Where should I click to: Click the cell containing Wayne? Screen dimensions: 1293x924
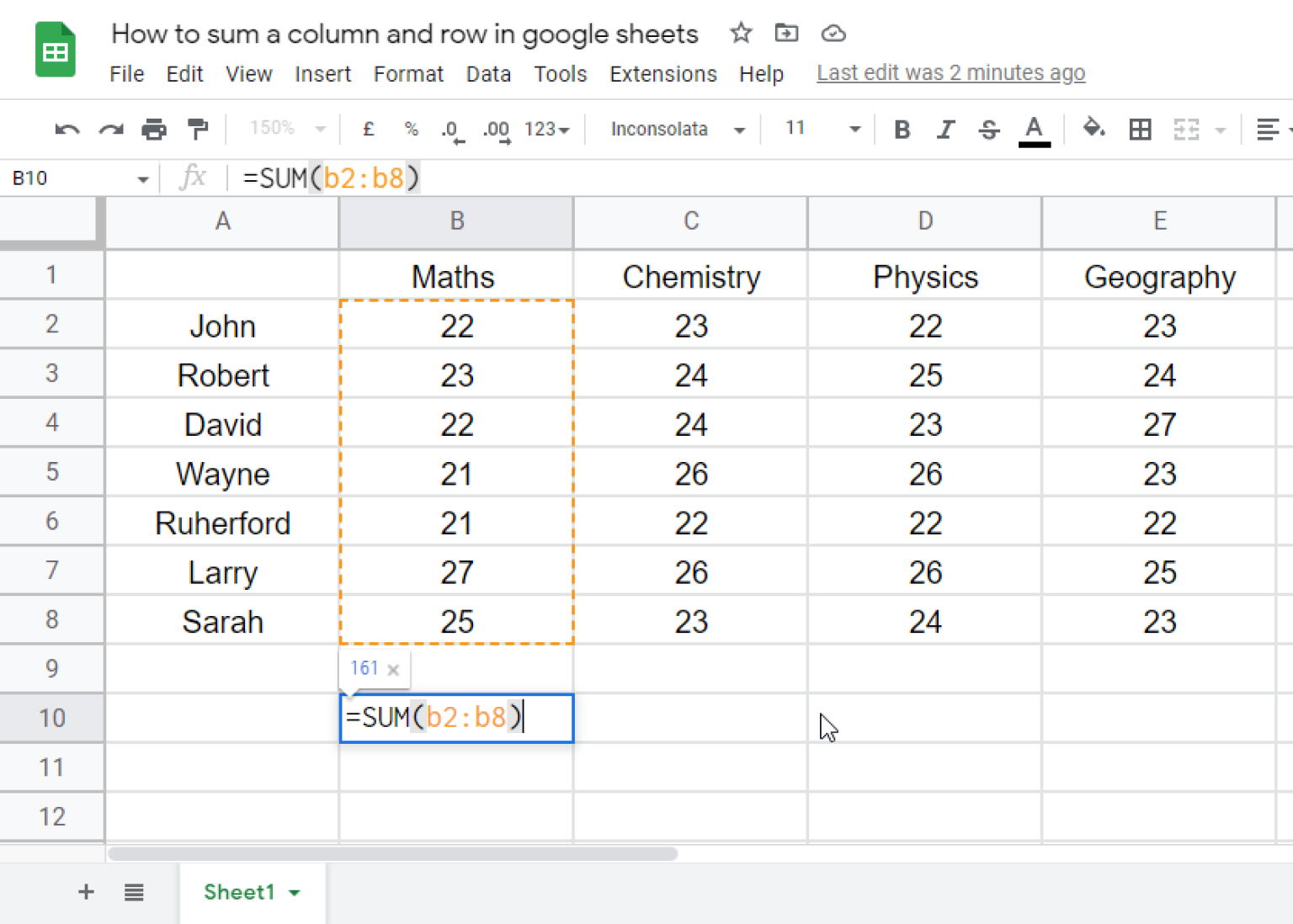[x=222, y=473]
